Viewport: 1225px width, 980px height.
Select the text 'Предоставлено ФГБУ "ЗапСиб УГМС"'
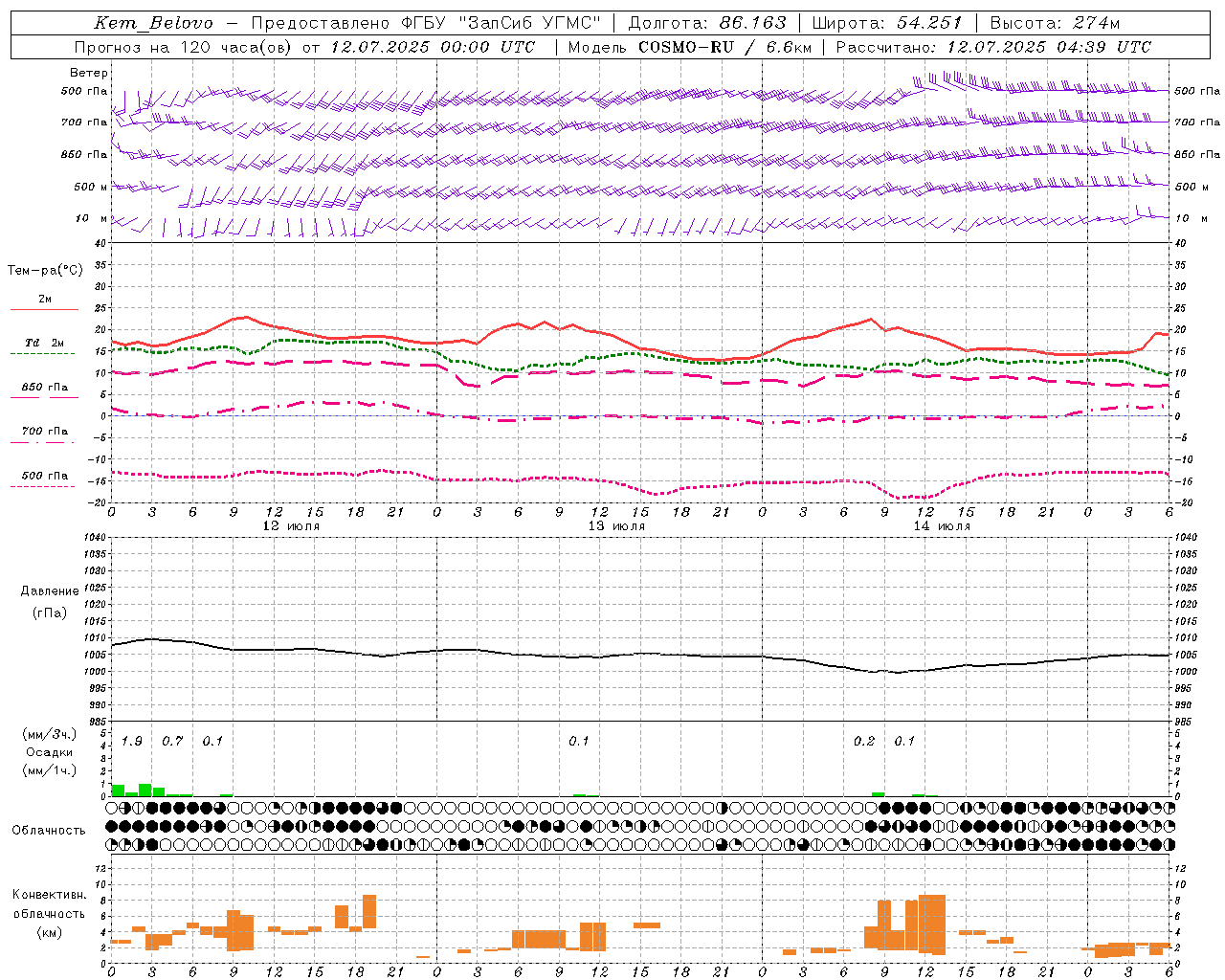tap(425, 23)
